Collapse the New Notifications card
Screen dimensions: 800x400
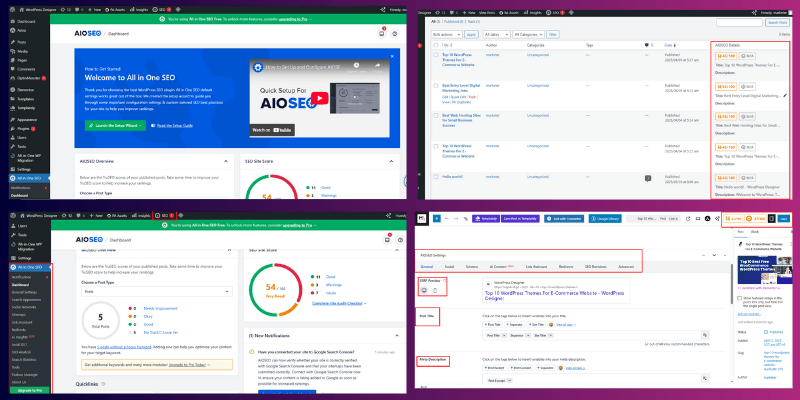[x=396, y=335]
